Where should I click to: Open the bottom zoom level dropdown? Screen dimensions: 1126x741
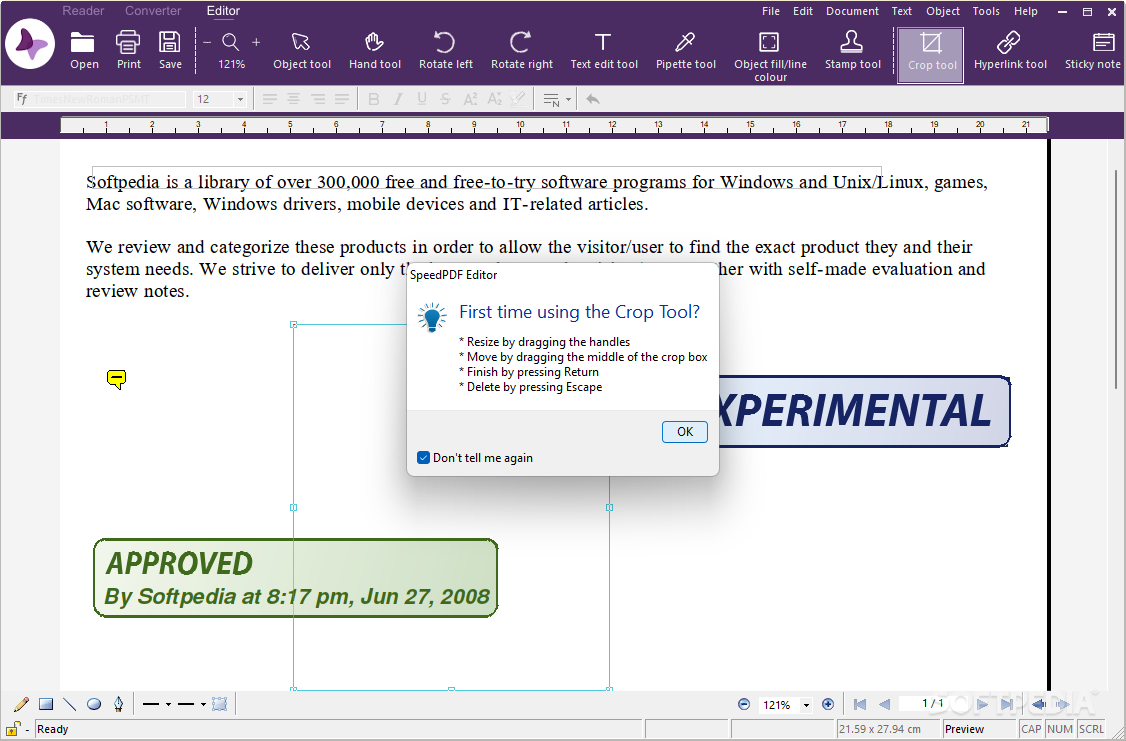tap(806, 705)
